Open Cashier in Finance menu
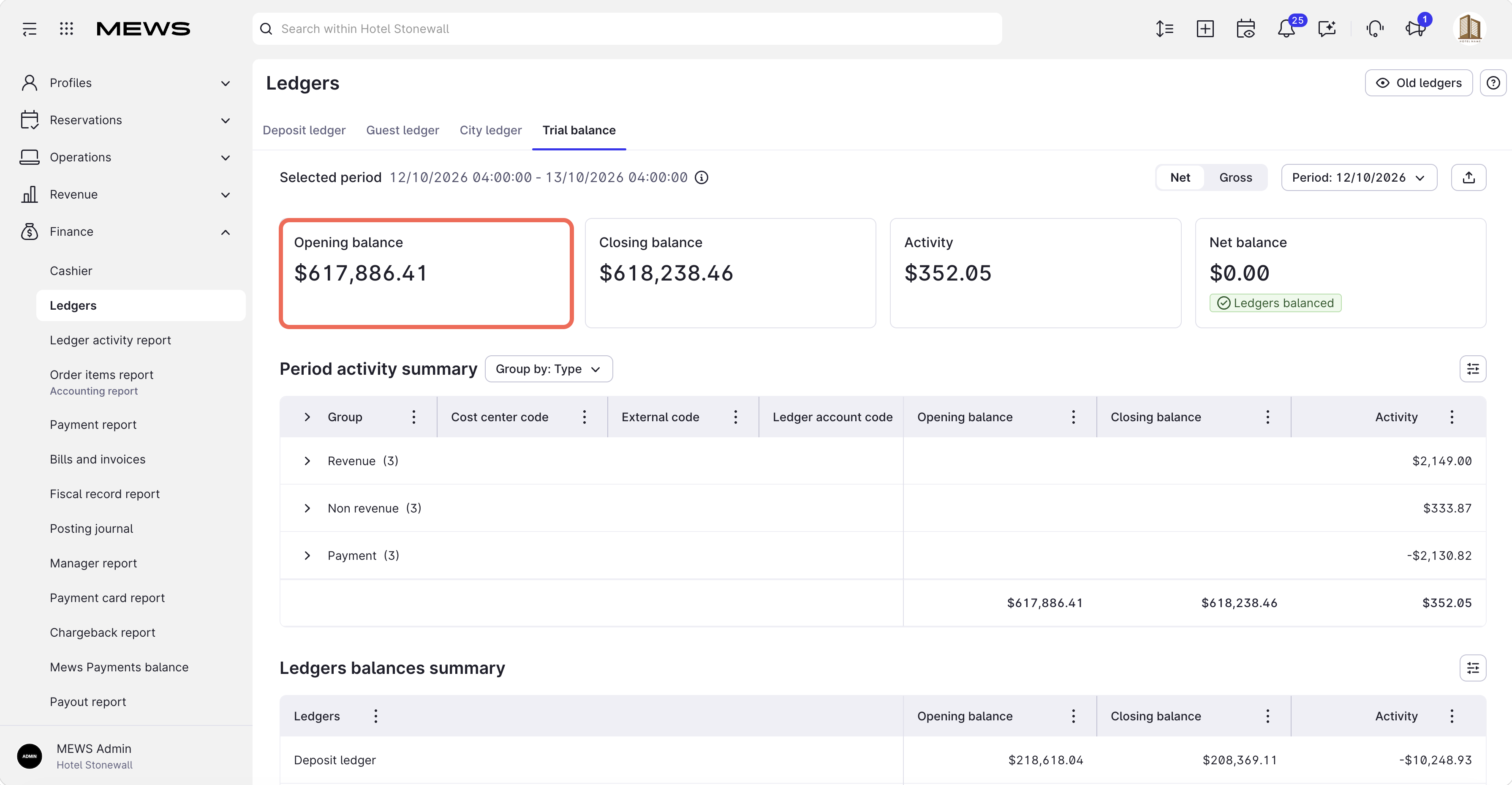The height and width of the screenshot is (785, 1512). click(71, 271)
